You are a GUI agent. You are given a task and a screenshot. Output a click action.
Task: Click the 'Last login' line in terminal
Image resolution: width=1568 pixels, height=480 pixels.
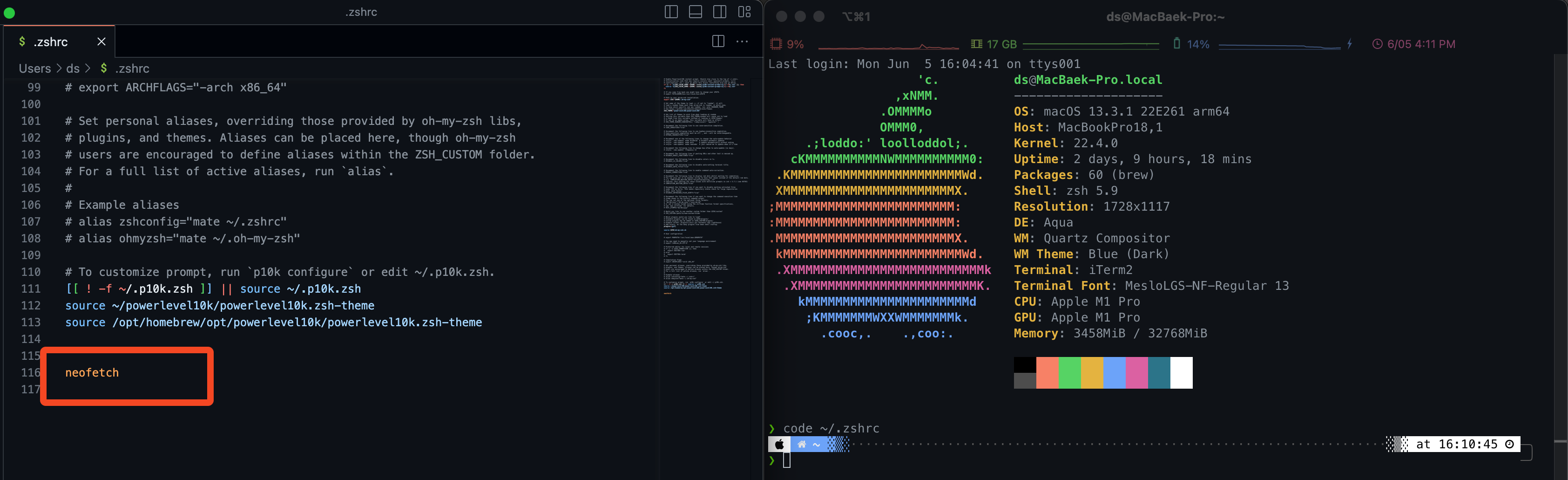click(x=924, y=64)
